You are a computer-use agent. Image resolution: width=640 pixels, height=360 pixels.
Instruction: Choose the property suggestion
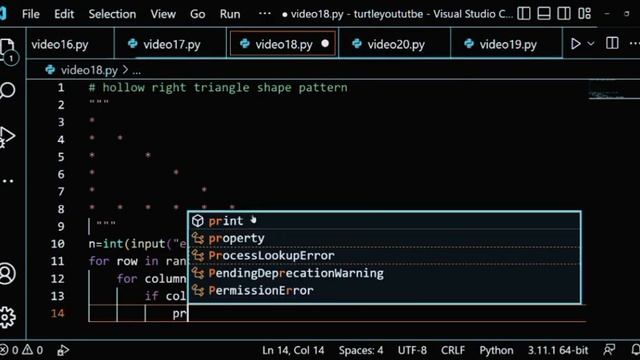[x=384, y=238]
